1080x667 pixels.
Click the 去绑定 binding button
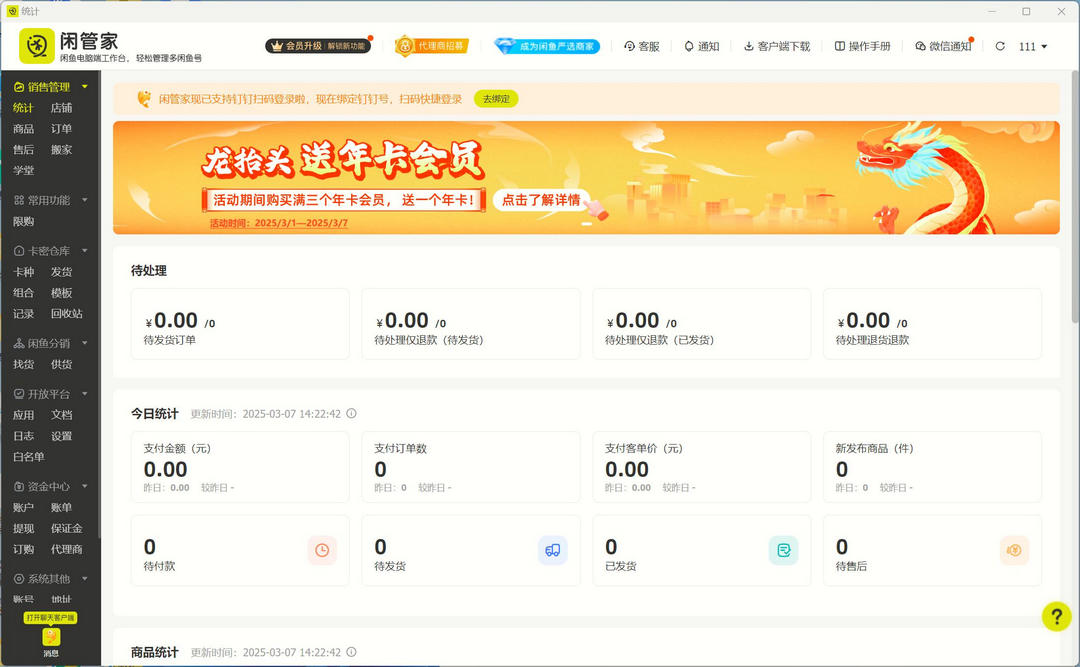tap(496, 98)
